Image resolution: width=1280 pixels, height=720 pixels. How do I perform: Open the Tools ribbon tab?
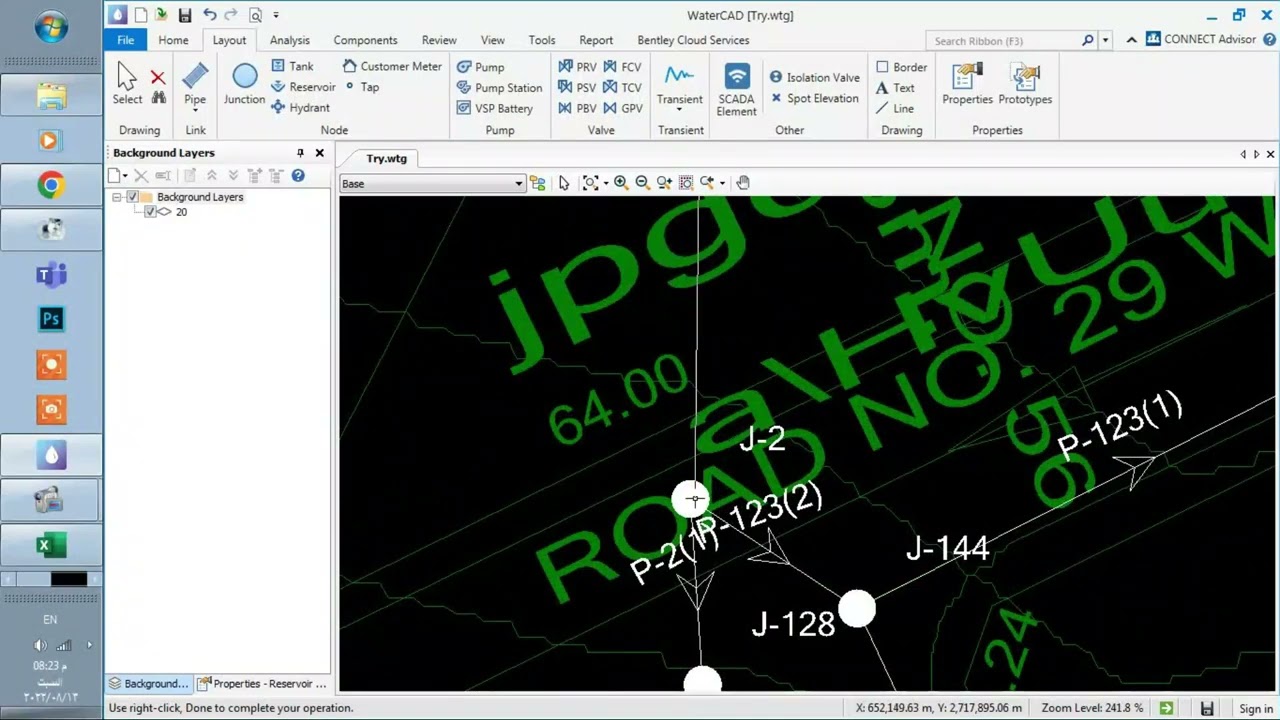click(x=542, y=40)
